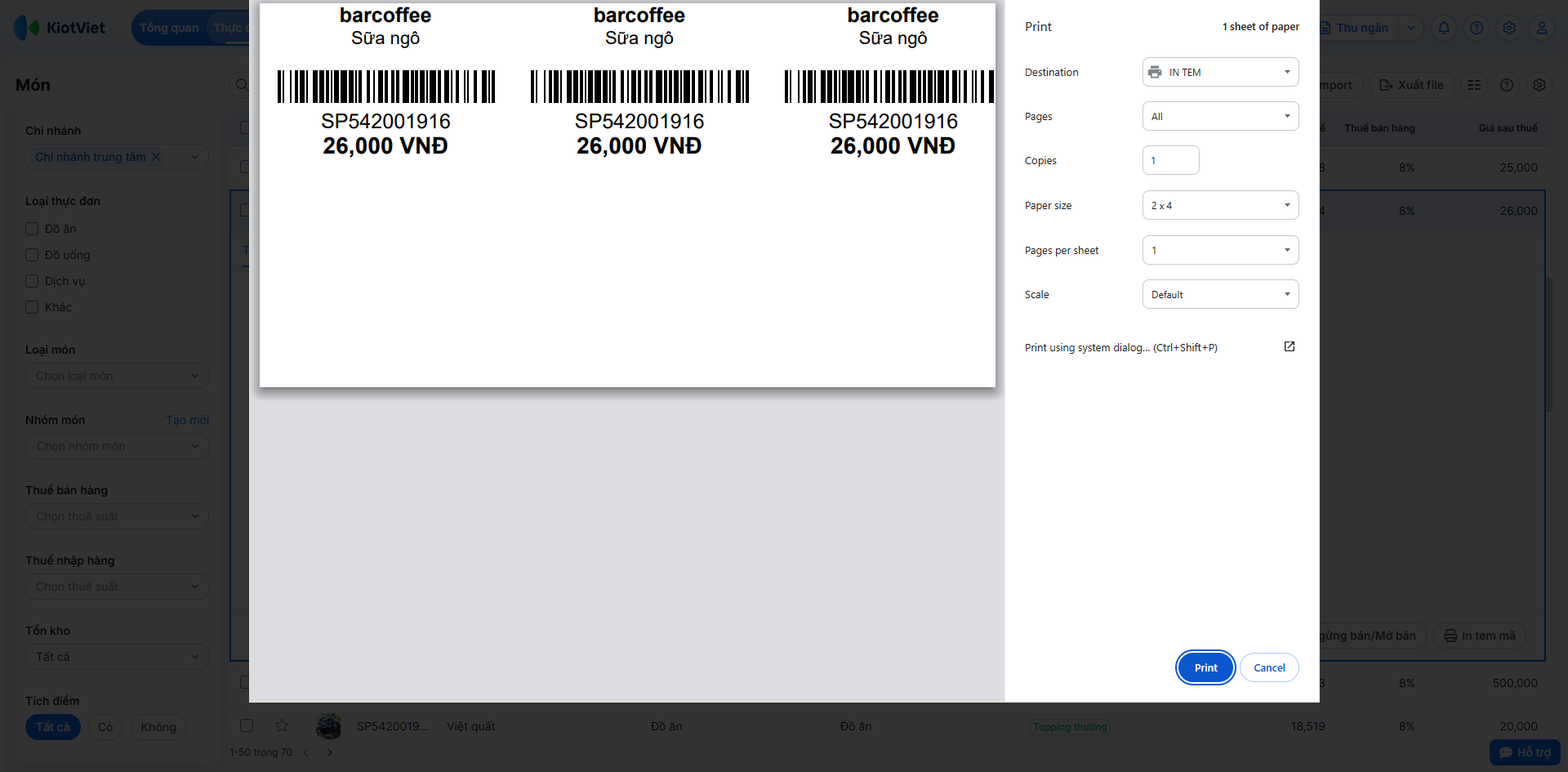Viewport: 1568px width, 772px height.
Task: Open the Việt quất product thumbnail
Action: [328, 725]
